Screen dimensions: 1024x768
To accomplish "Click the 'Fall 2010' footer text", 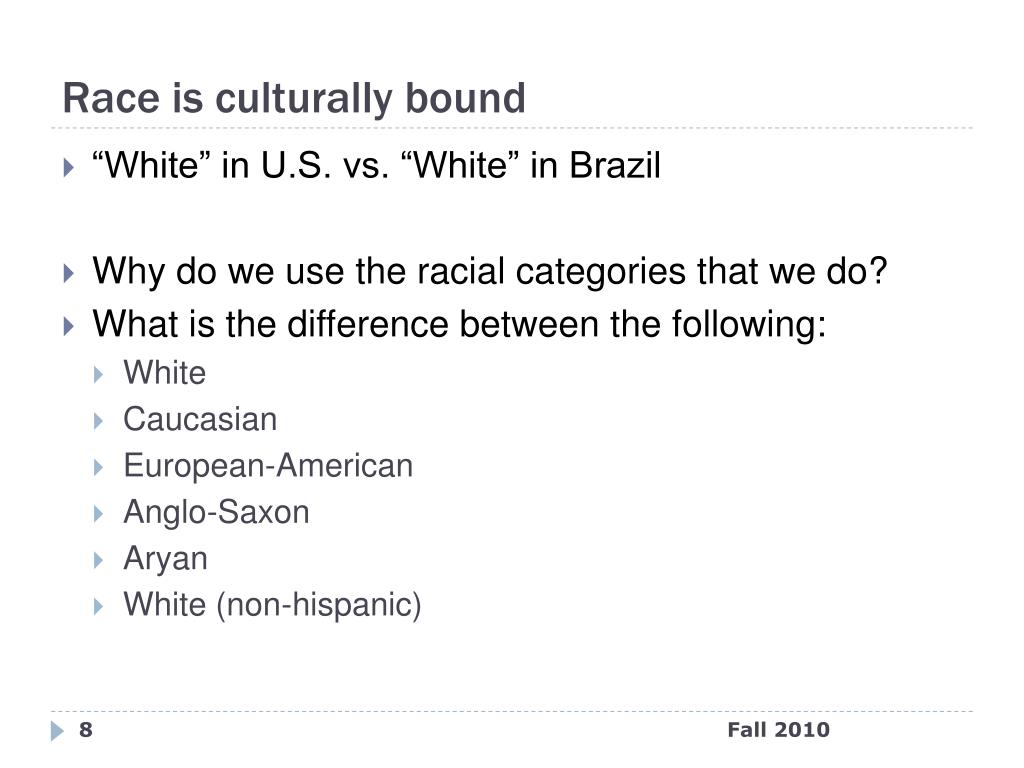I will coord(778,730).
